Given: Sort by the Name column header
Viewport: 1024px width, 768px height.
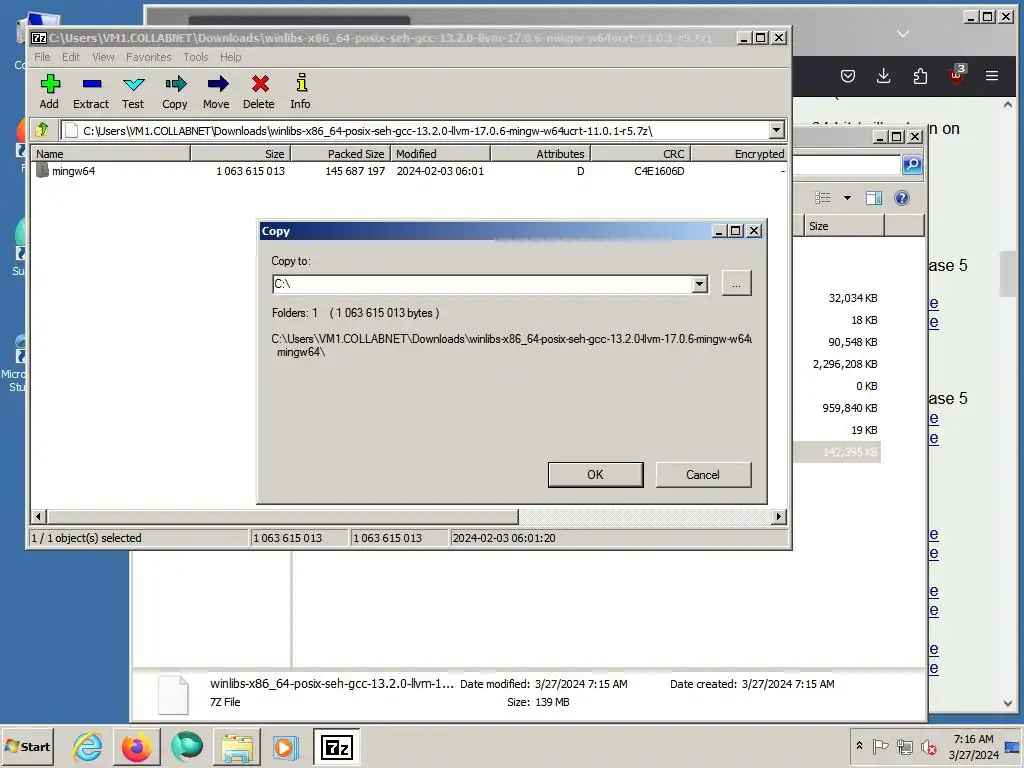Looking at the screenshot, I should point(111,153).
